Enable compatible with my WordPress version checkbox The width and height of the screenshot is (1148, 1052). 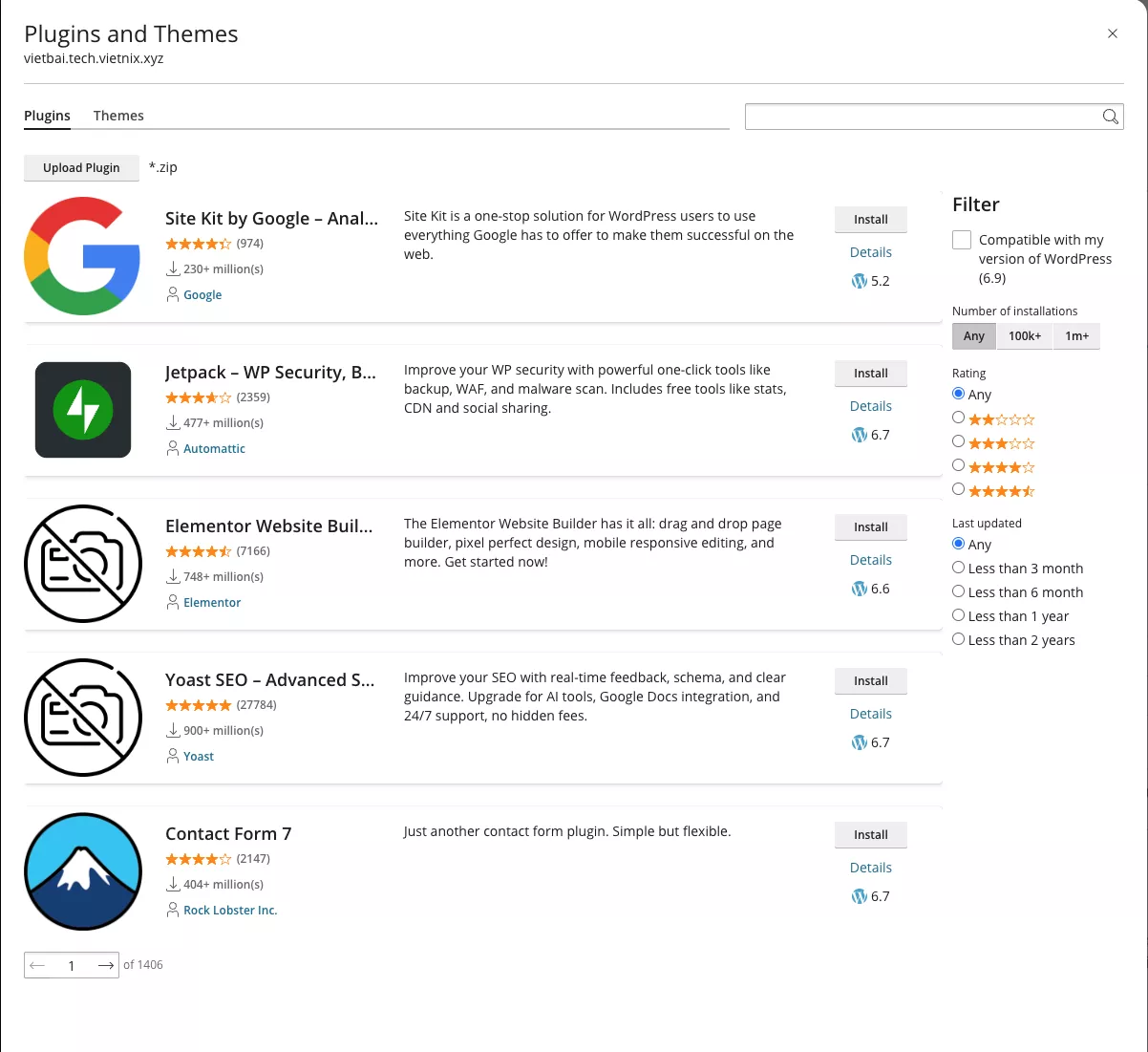click(x=962, y=240)
